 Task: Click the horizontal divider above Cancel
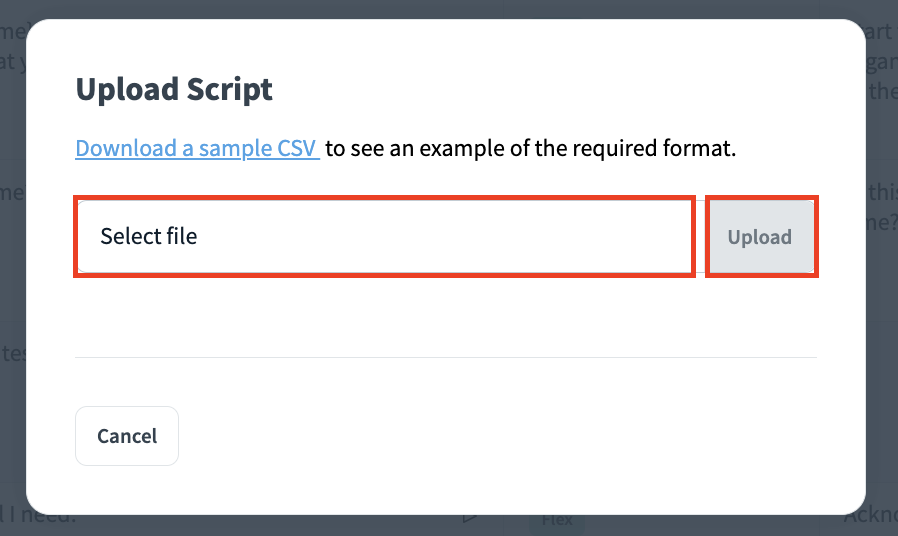(x=446, y=357)
